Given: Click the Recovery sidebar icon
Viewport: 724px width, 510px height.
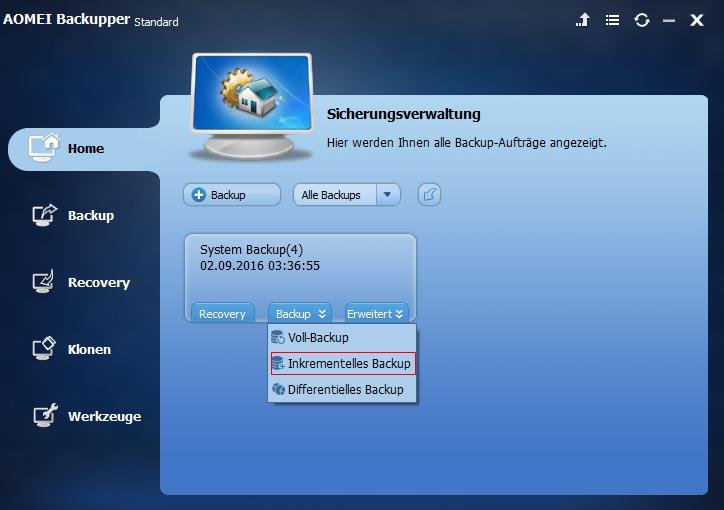Looking at the screenshot, I should [x=43, y=282].
